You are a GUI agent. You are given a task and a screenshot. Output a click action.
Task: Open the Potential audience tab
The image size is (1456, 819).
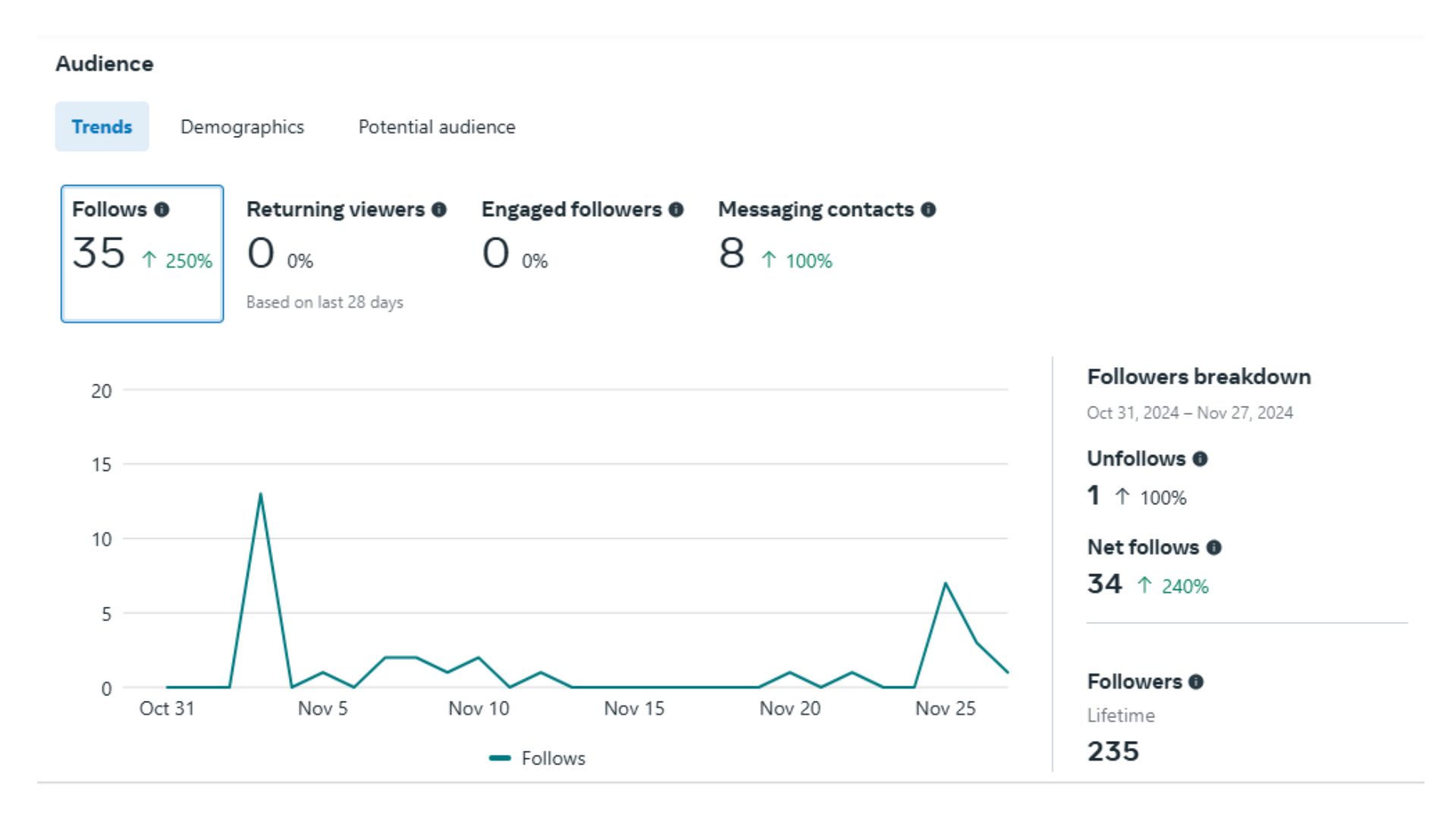[437, 127]
